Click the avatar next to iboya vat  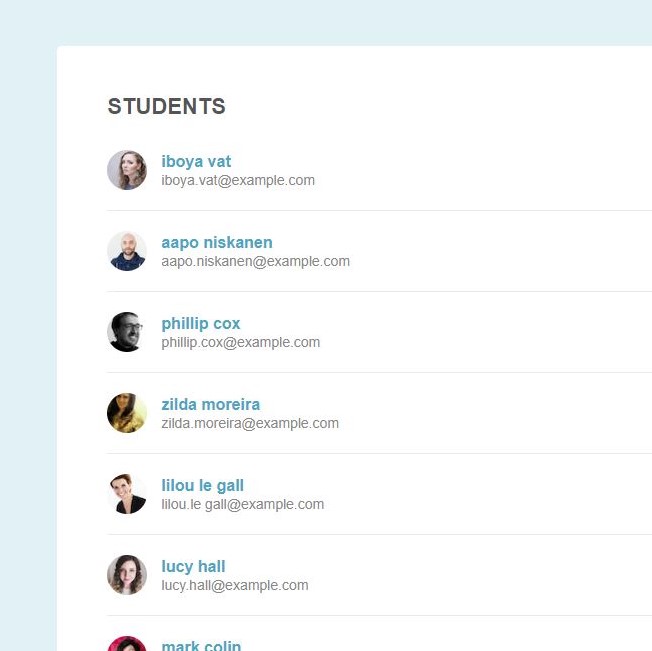pos(127,170)
